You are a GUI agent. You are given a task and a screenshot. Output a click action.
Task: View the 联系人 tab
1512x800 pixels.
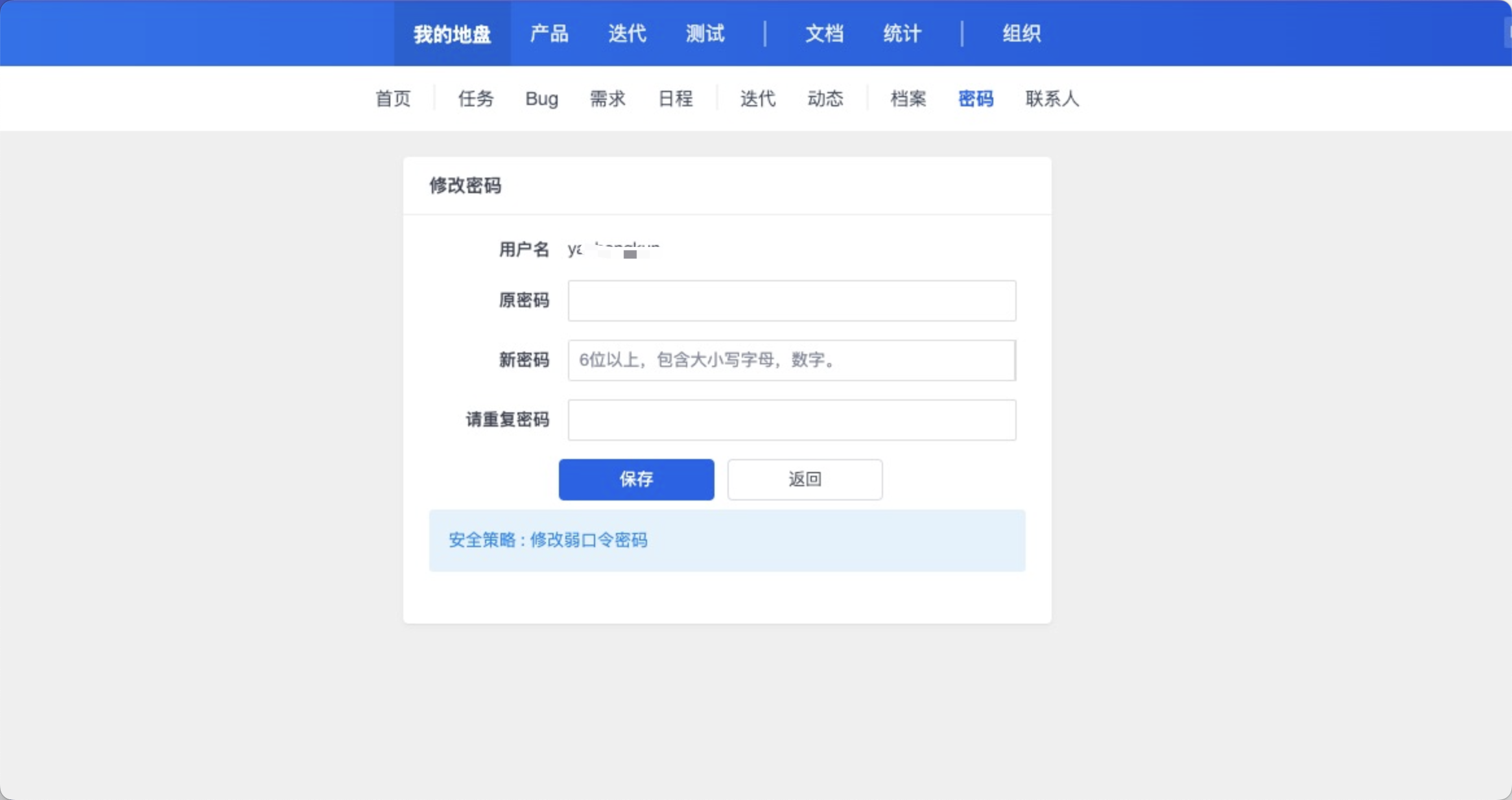[1052, 99]
